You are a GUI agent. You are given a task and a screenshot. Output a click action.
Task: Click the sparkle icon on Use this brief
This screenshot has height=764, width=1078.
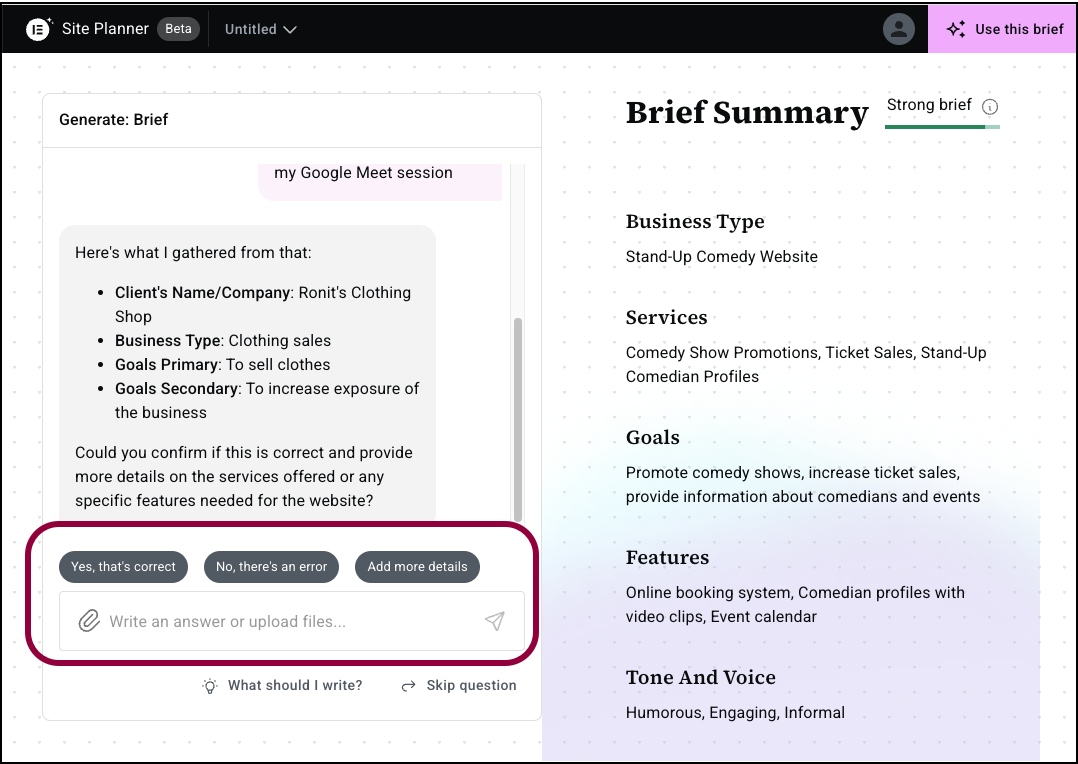[956, 29]
